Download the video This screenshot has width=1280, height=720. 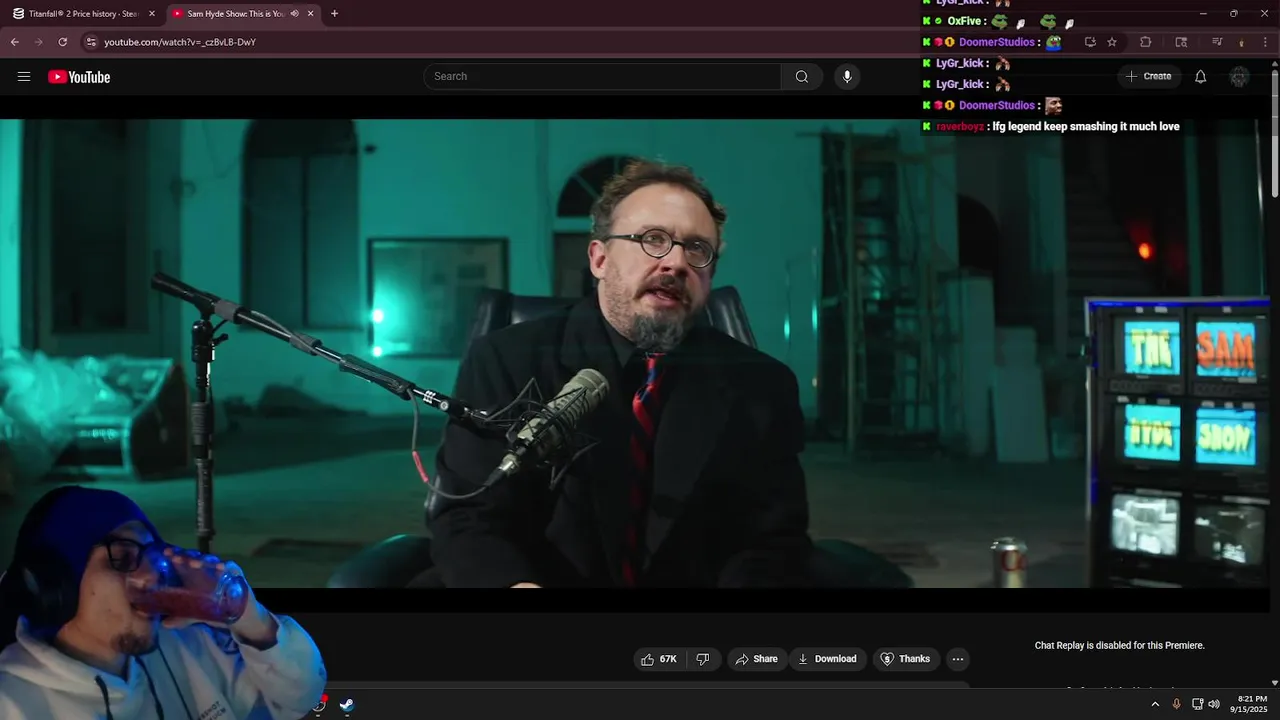(x=827, y=659)
